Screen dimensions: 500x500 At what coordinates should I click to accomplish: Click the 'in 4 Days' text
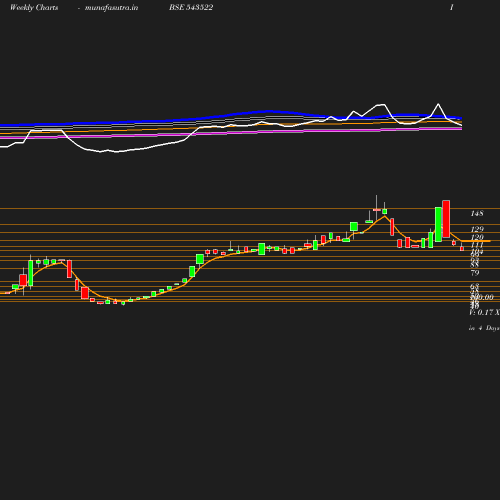tap(484, 328)
